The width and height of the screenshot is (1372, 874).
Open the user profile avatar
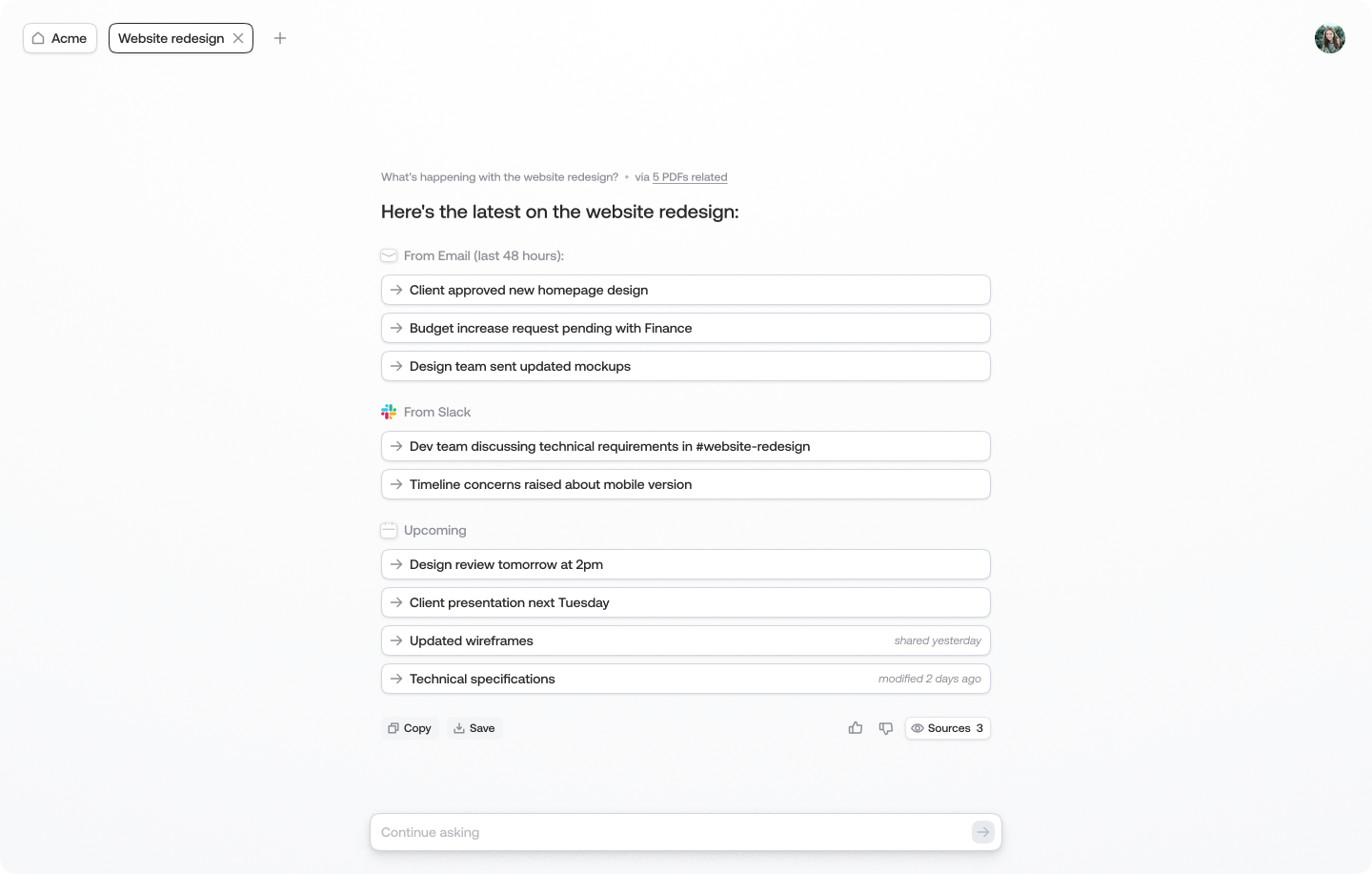1330,38
